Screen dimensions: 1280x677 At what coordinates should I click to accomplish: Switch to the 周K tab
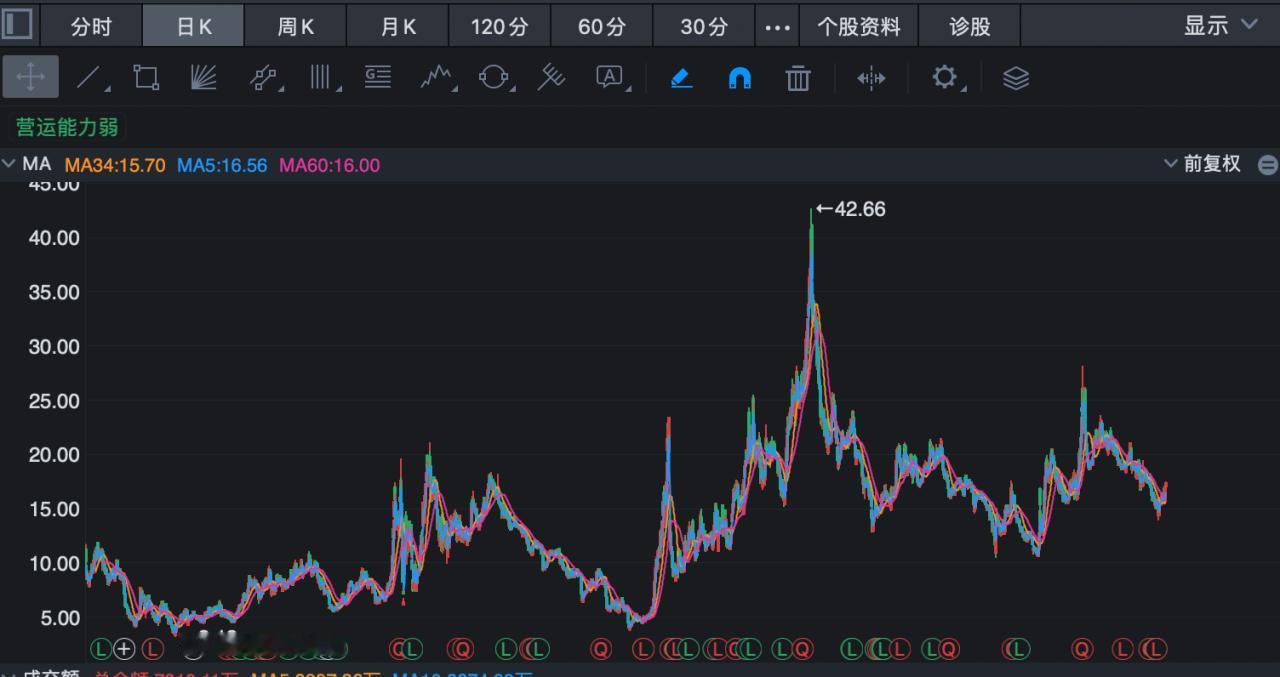[x=296, y=27]
